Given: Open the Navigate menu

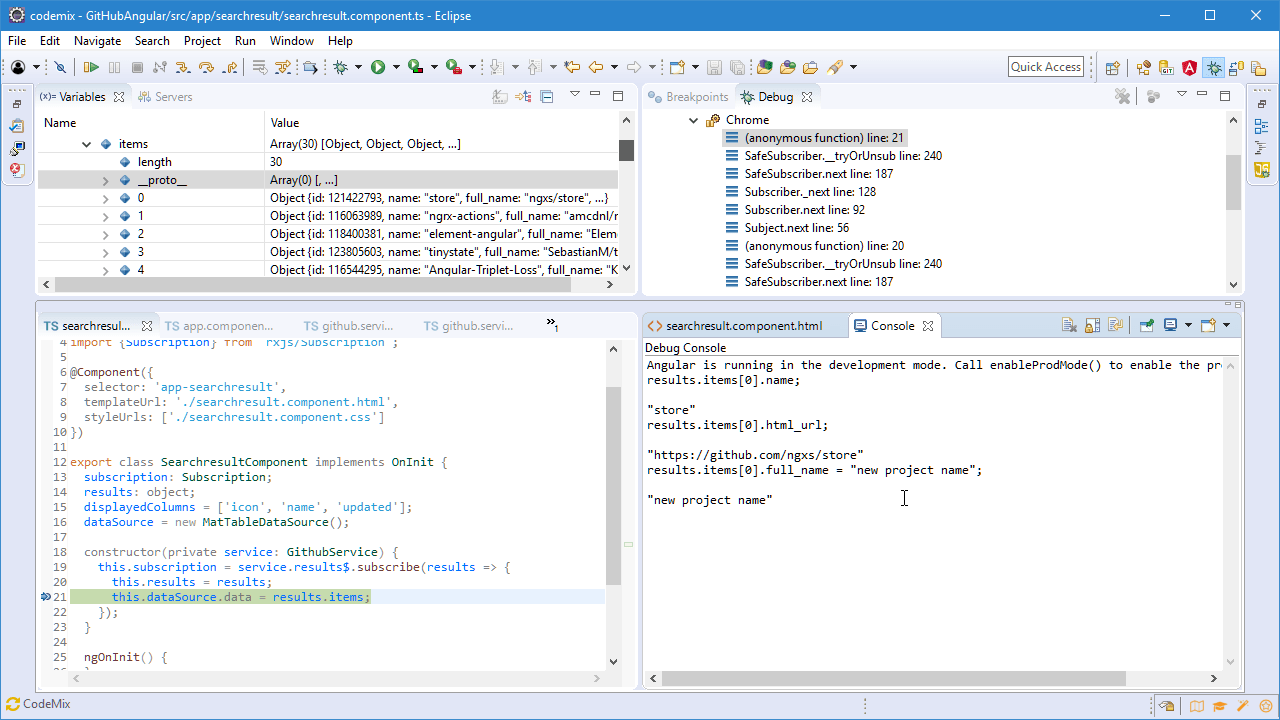Looking at the screenshot, I should [x=97, y=41].
